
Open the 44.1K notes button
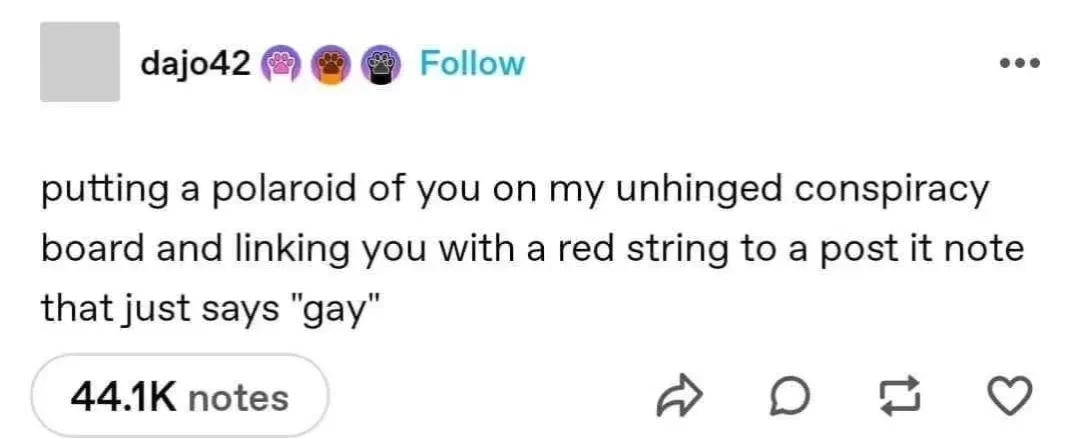[x=180, y=398]
